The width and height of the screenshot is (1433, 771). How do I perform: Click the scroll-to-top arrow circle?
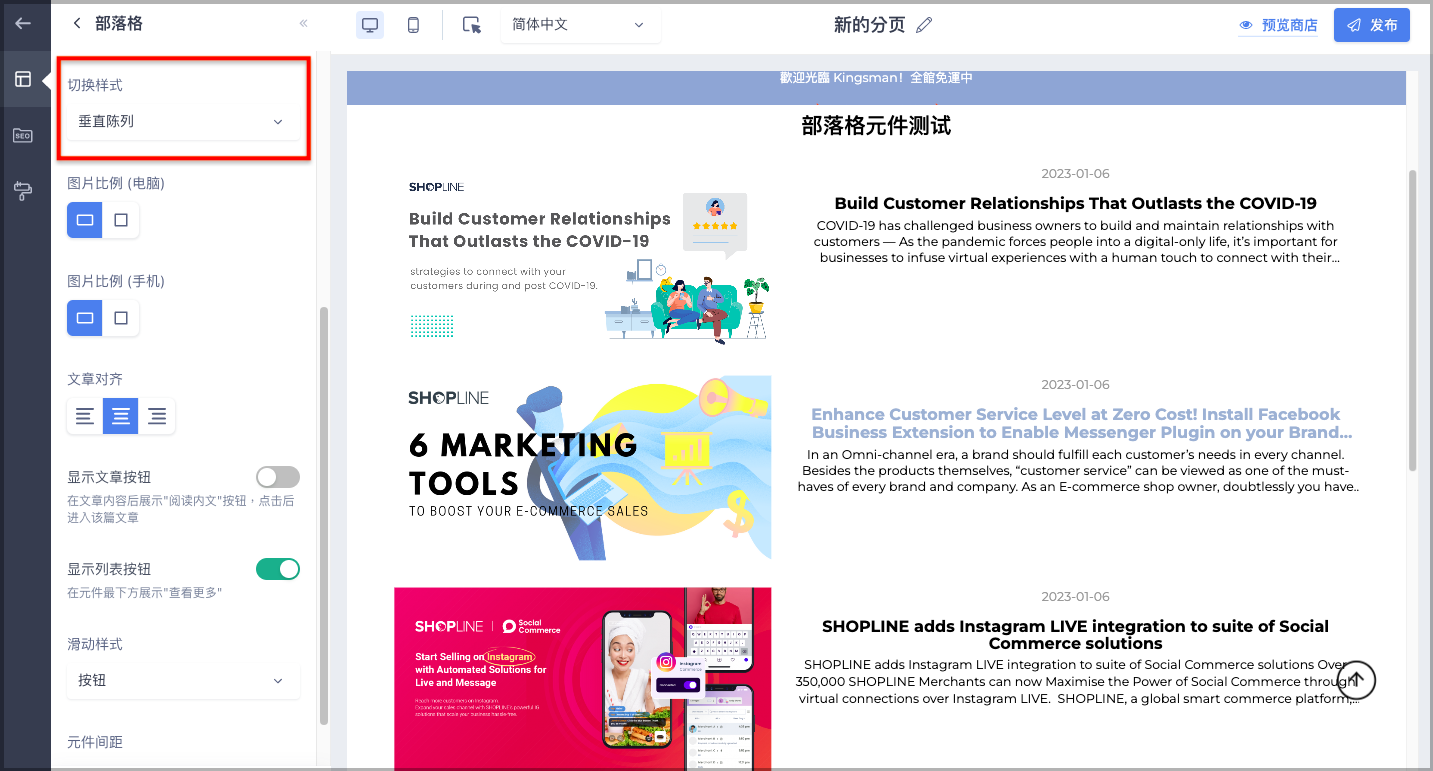1356,680
